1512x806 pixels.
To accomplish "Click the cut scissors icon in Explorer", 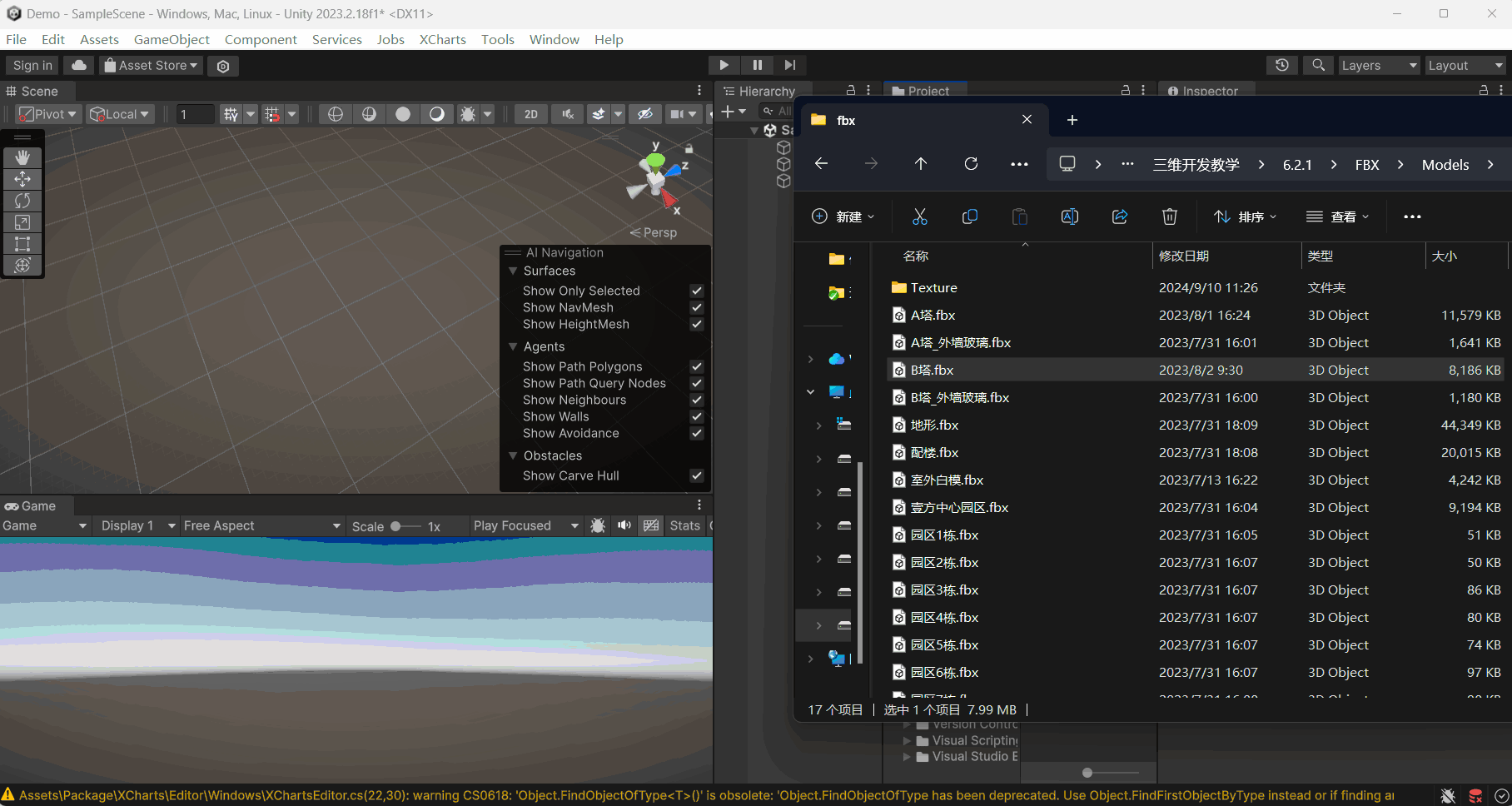I will point(919,216).
